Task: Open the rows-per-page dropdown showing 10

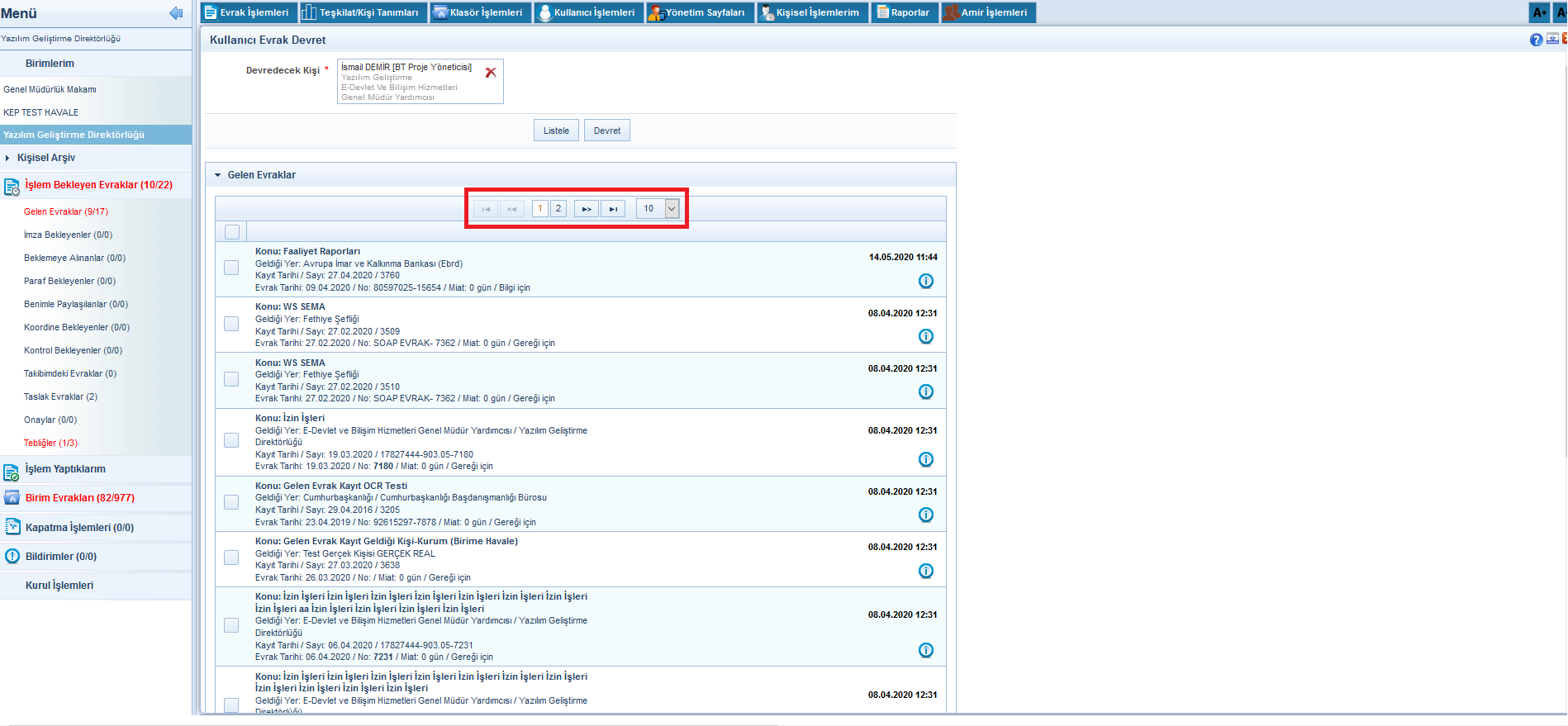Action: (x=671, y=209)
